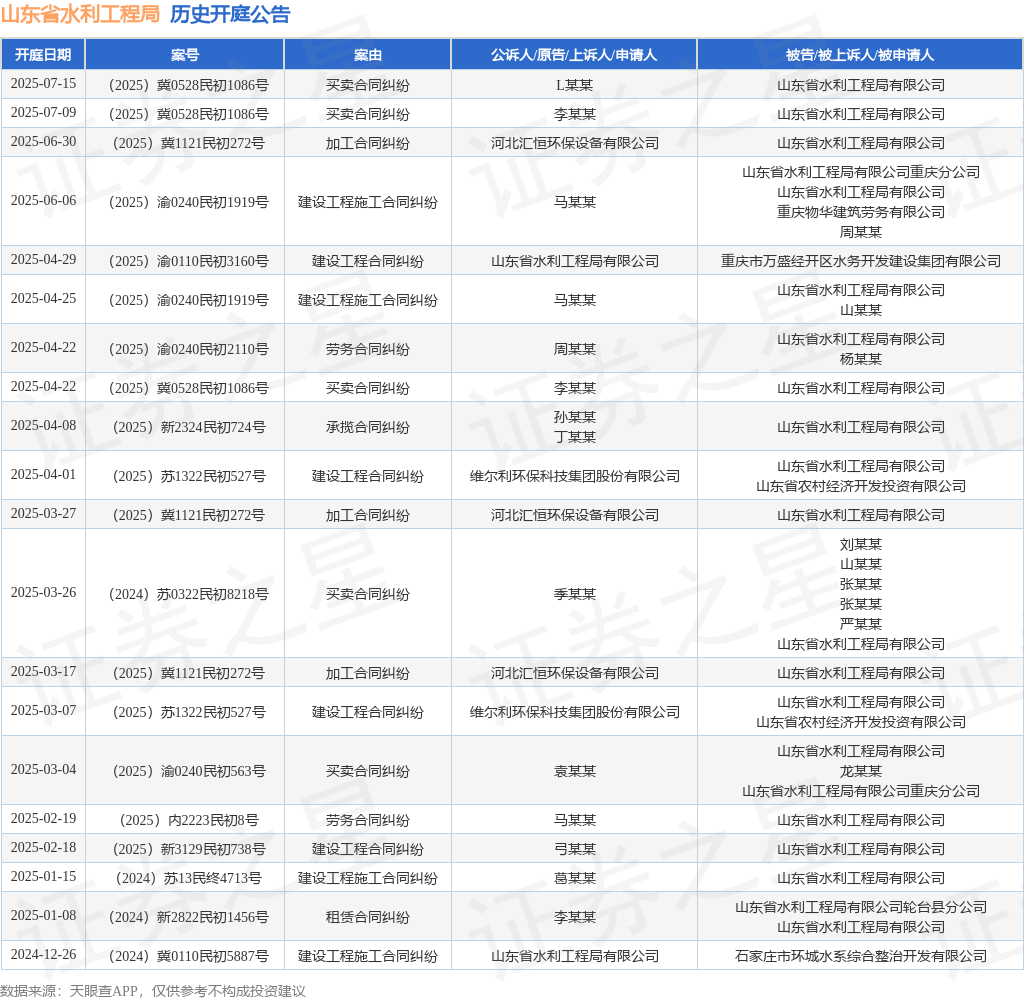Click case number 新3129民初738号
Image resolution: width=1024 pixels, height=1000 pixels.
188,849
